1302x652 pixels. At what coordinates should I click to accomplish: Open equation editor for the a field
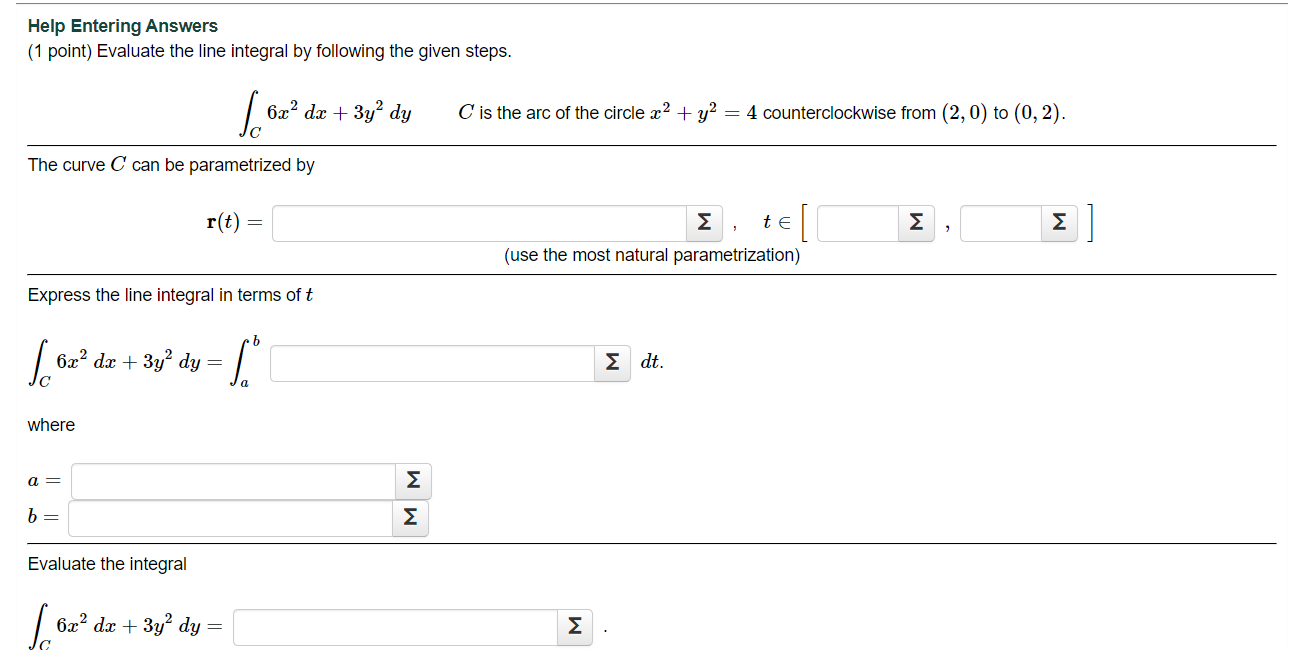click(x=412, y=481)
